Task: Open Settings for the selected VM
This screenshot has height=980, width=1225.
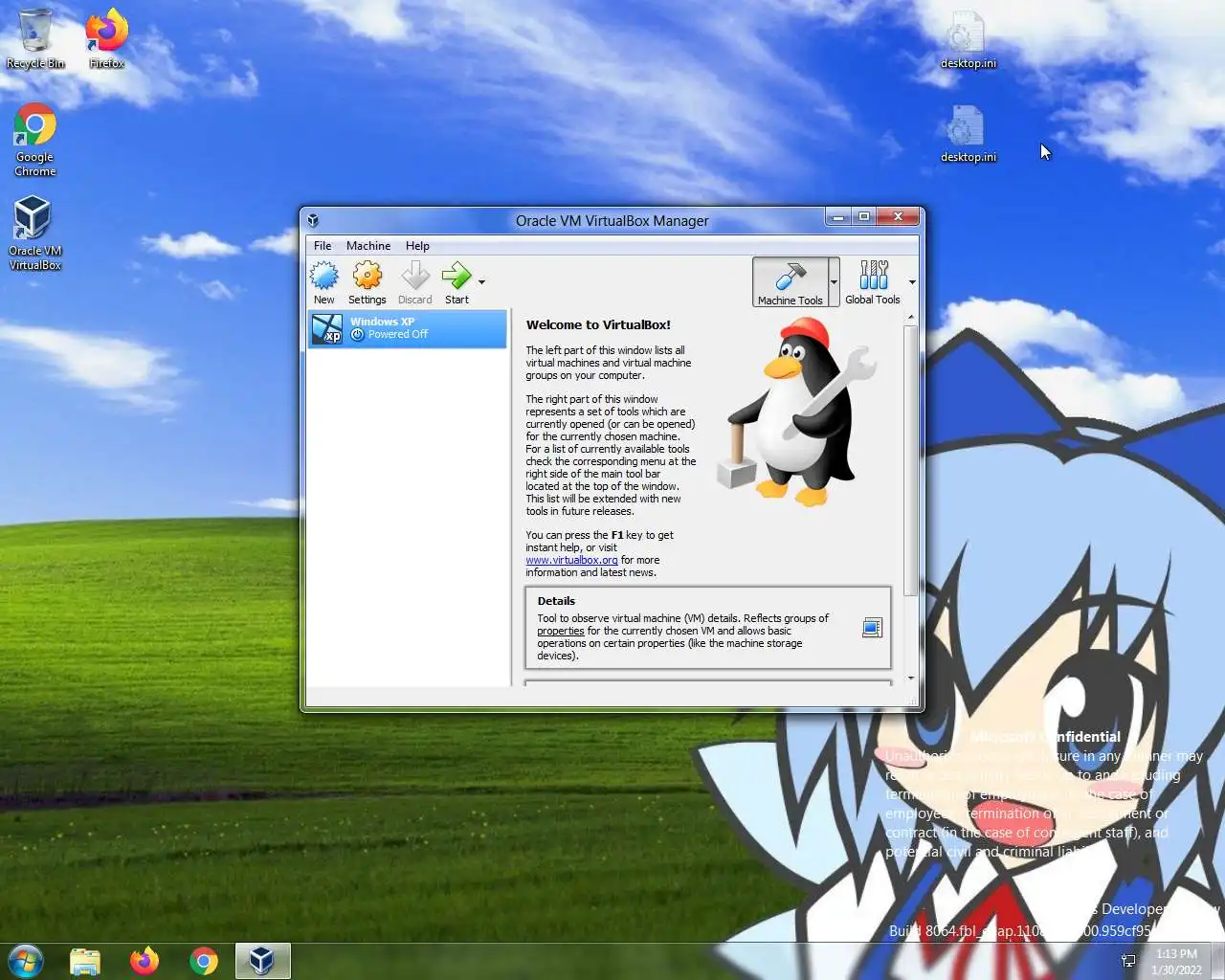Action: pyautogui.click(x=367, y=282)
